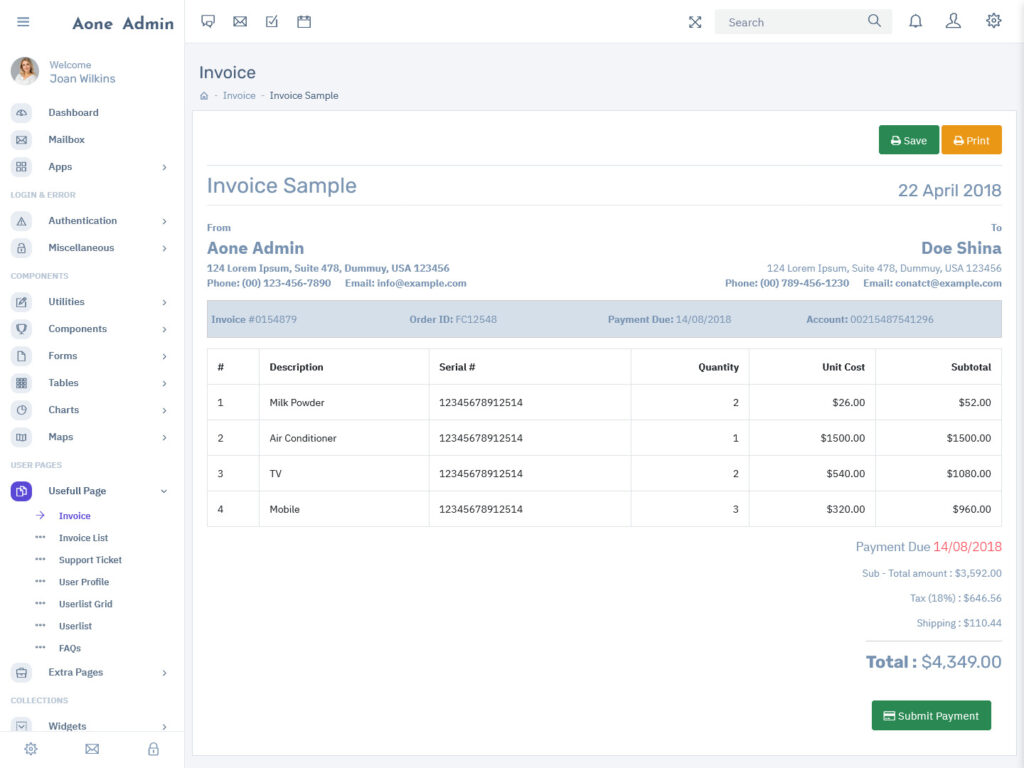Expand the Miscellaneous submenu chevron
Image resolution: width=1024 pixels, height=768 pixels.
click(164, 248)
